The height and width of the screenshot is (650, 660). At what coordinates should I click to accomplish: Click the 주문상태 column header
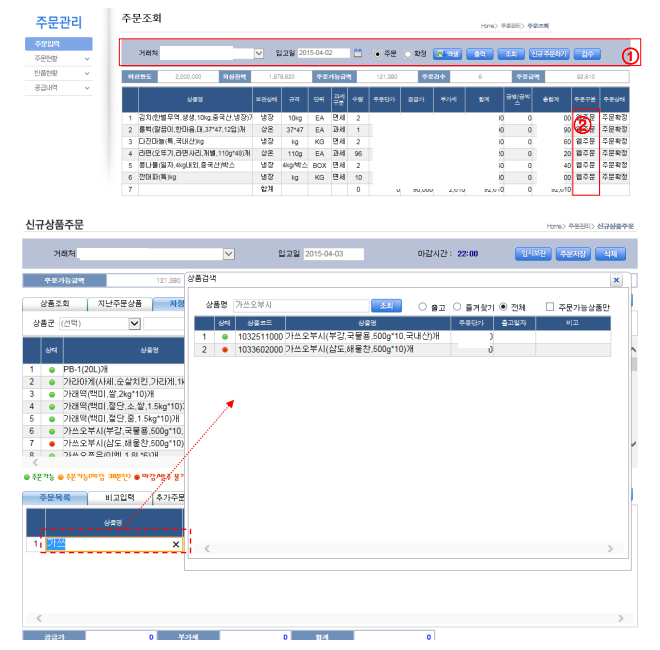(x=614, y=99)
